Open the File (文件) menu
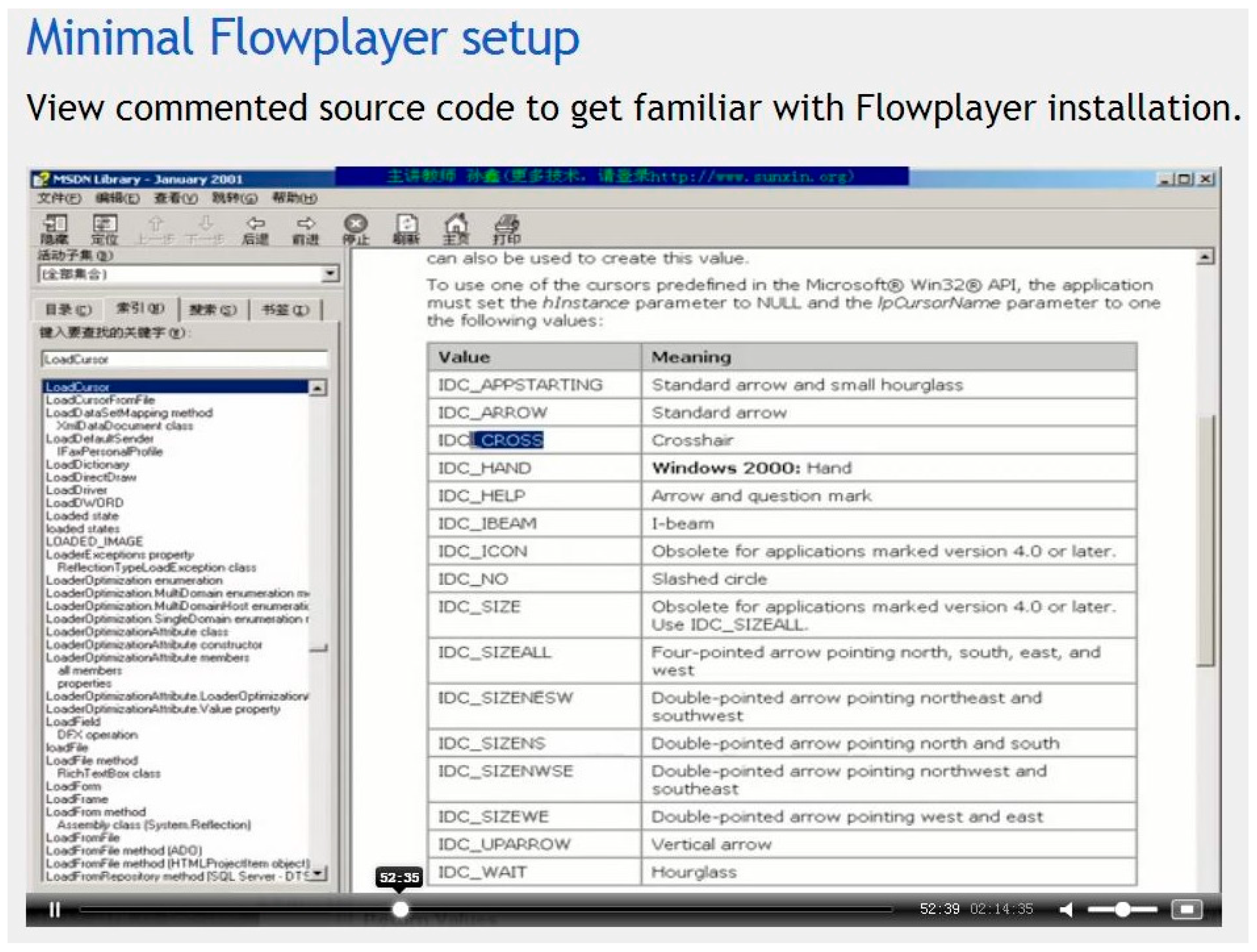This screenshot has height=952, width=1257. click(x=58, y=198)
